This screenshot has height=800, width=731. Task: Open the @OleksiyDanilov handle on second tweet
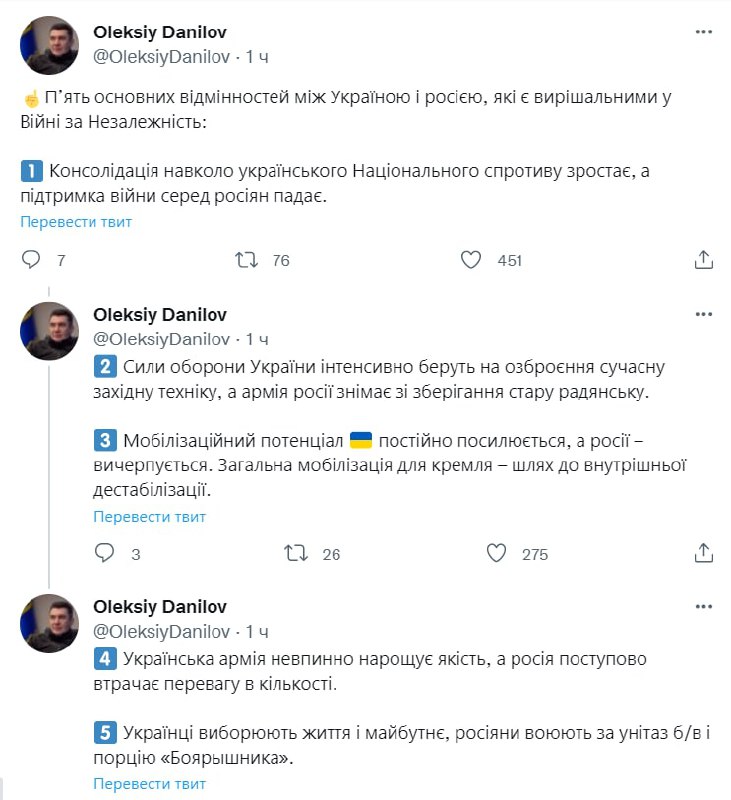pos(161,339)
